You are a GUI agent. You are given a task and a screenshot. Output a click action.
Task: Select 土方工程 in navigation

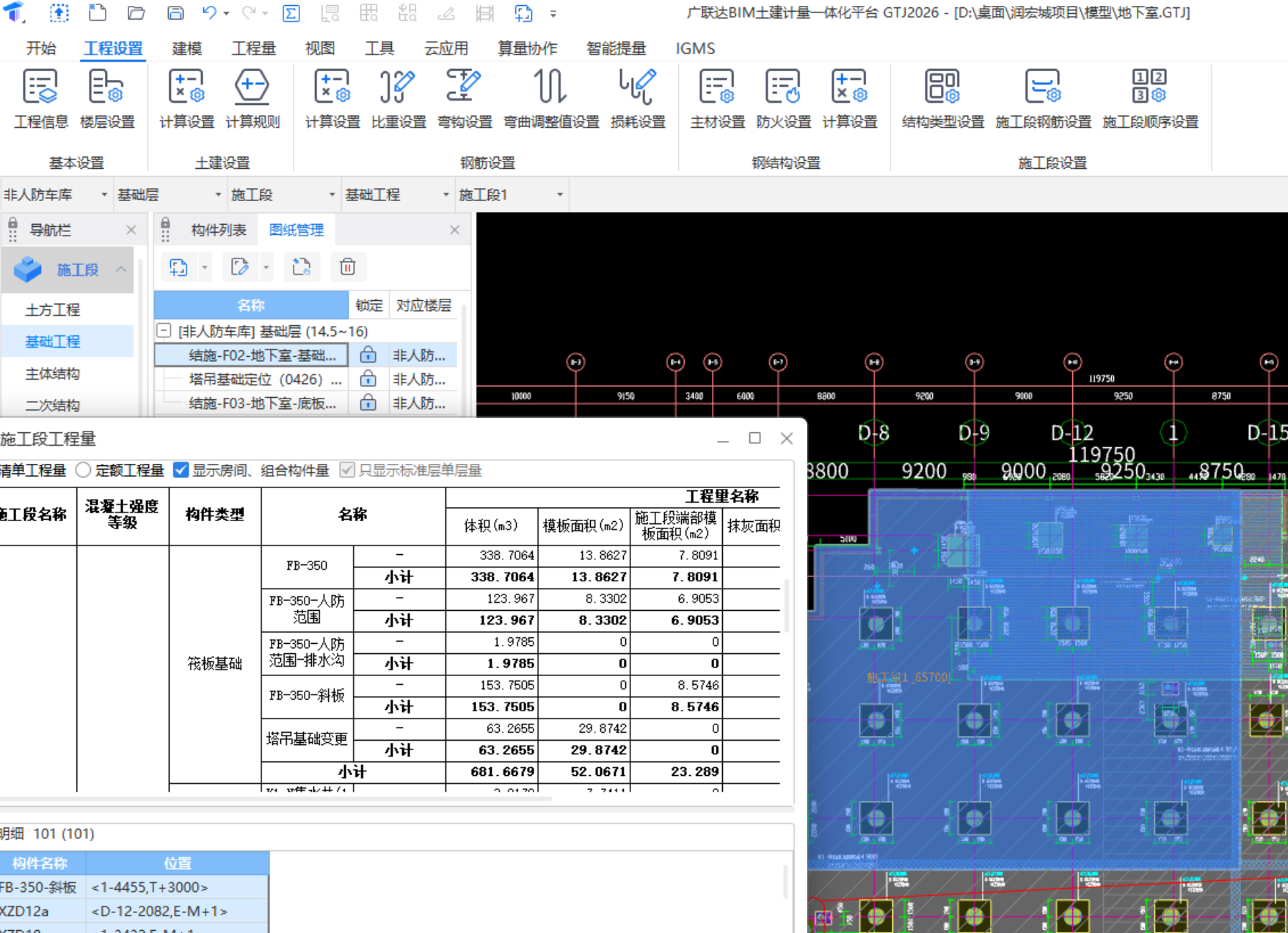tap(53, 310)
